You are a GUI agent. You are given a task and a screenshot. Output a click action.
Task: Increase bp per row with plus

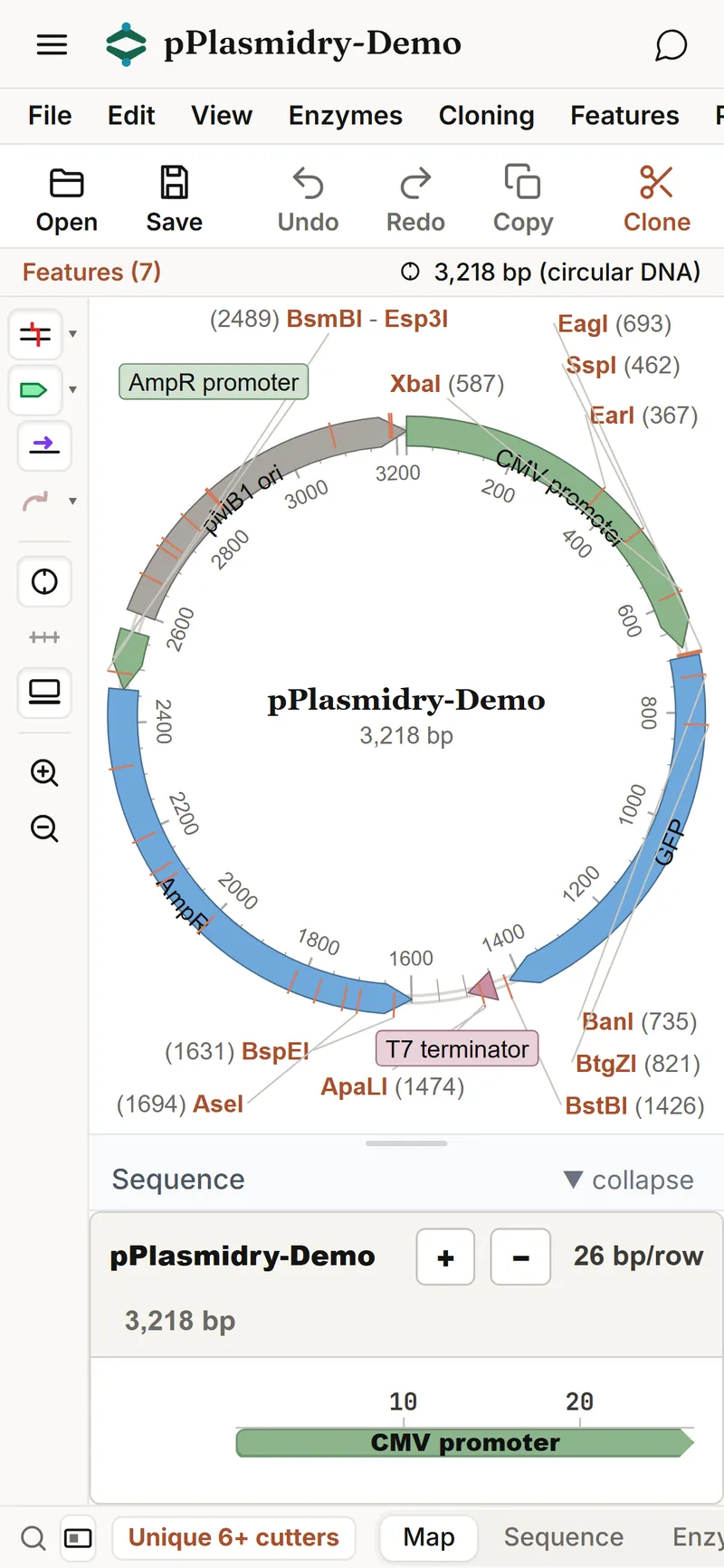(445, 1257)
